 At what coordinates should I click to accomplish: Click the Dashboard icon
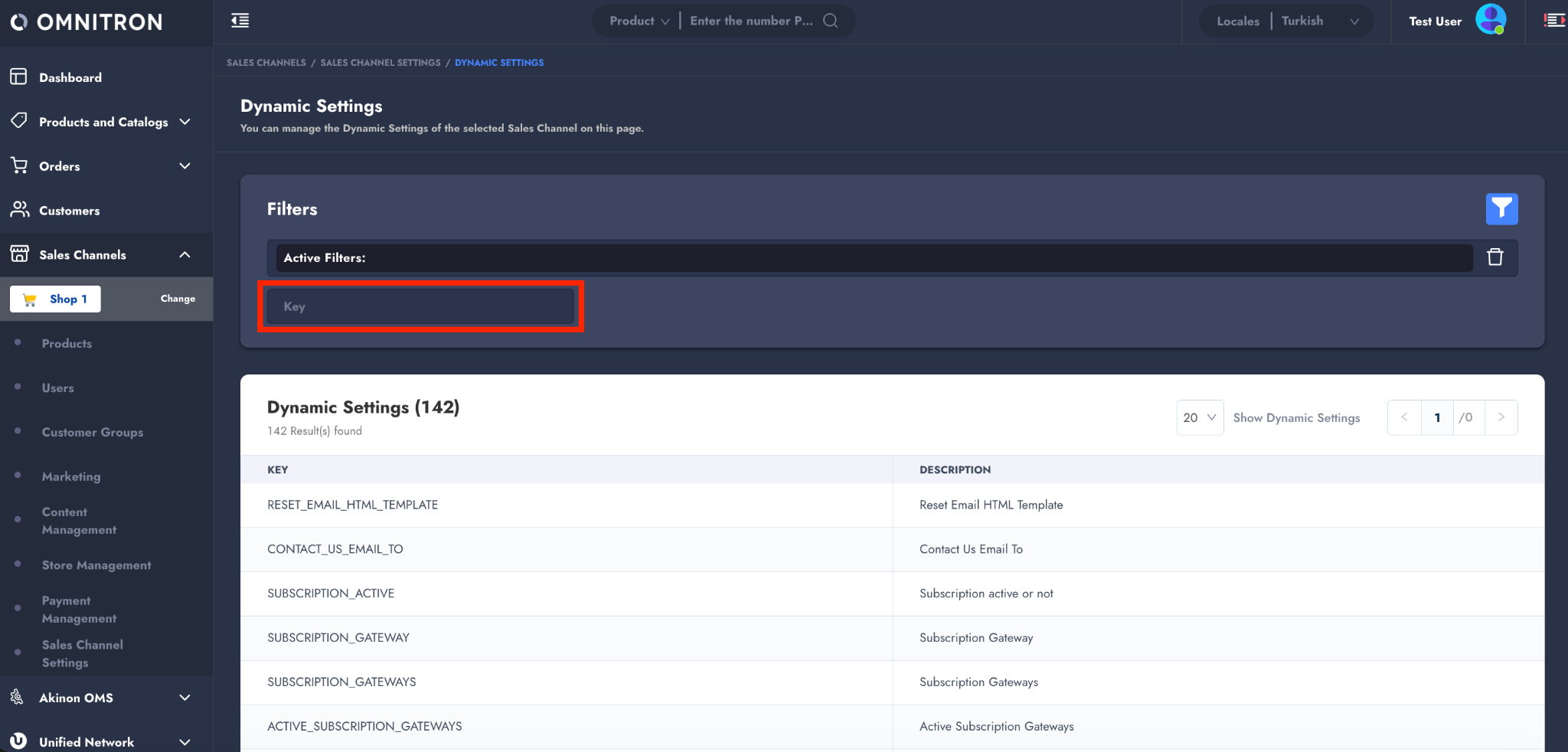pos(18,77)
